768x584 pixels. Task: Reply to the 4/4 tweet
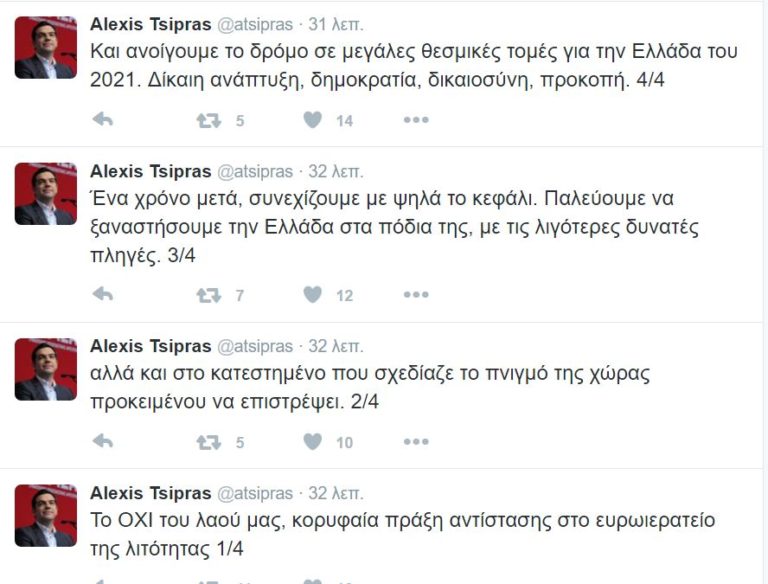[x=102, y=120]
